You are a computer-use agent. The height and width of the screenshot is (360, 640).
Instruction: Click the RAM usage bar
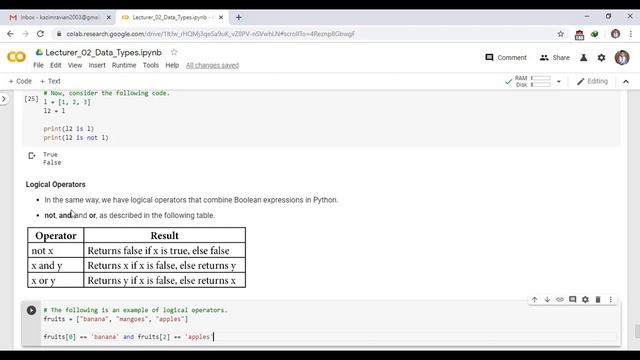pyautogui.click(x=541, y=78)
